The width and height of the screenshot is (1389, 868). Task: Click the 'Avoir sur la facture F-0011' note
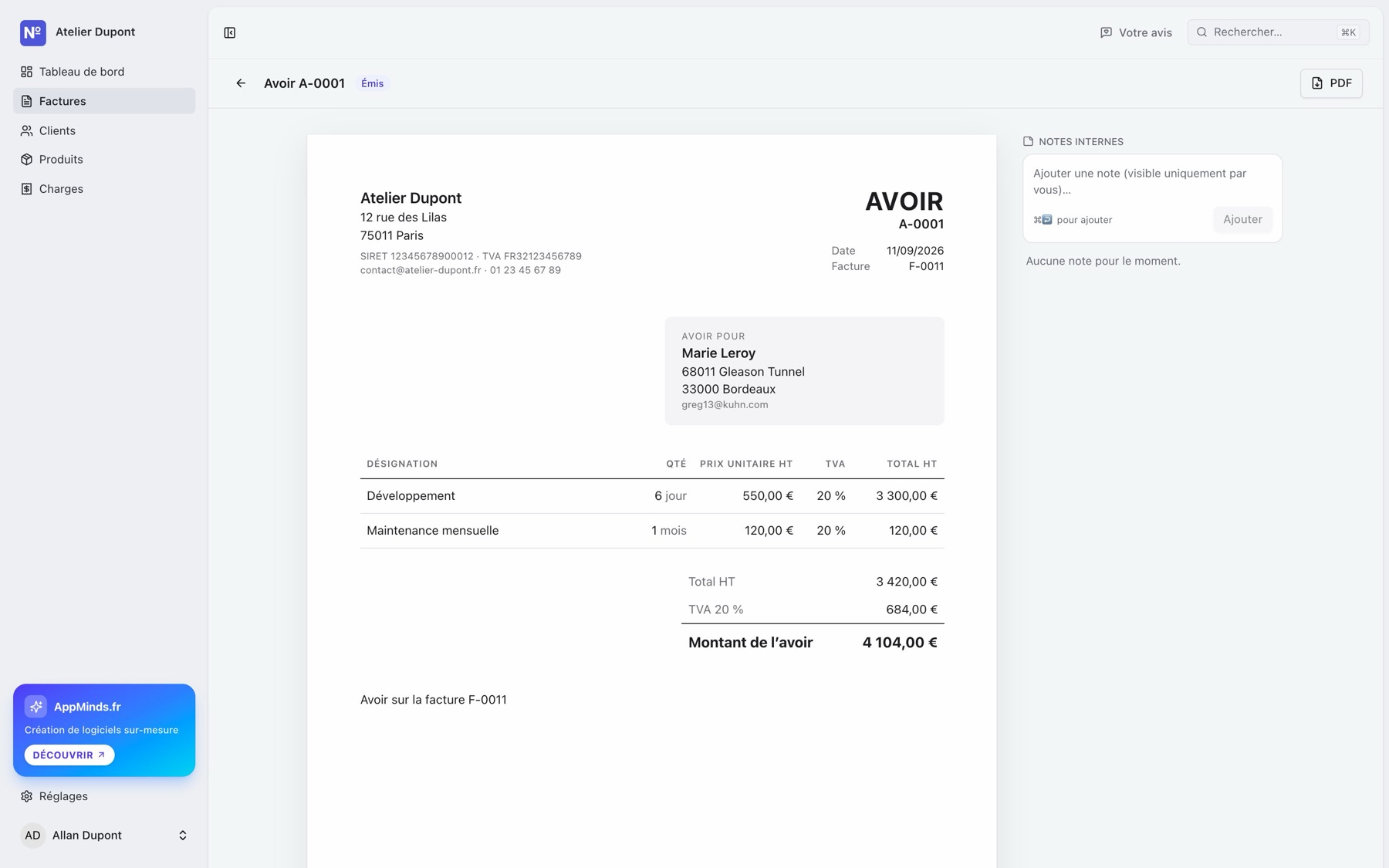coord(434,700)
